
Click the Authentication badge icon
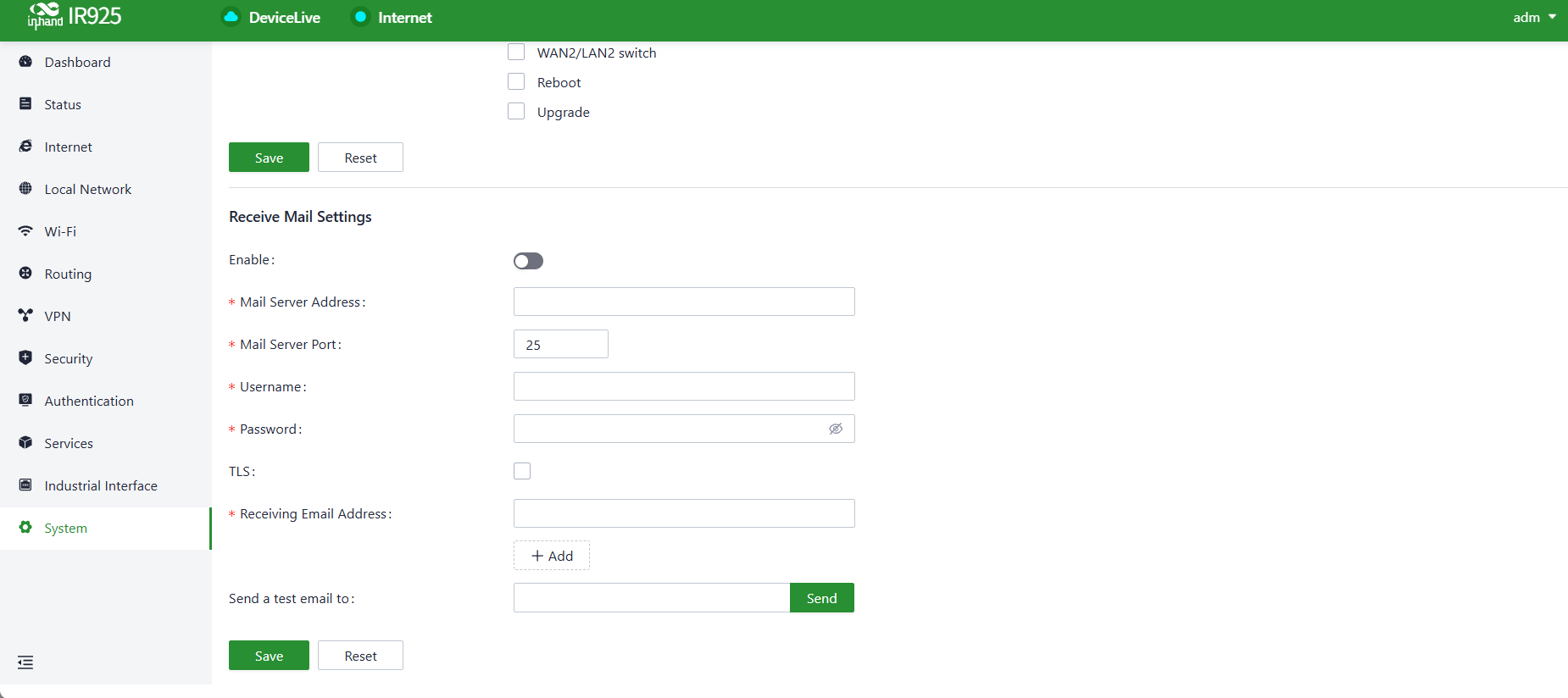coord(25,401)
